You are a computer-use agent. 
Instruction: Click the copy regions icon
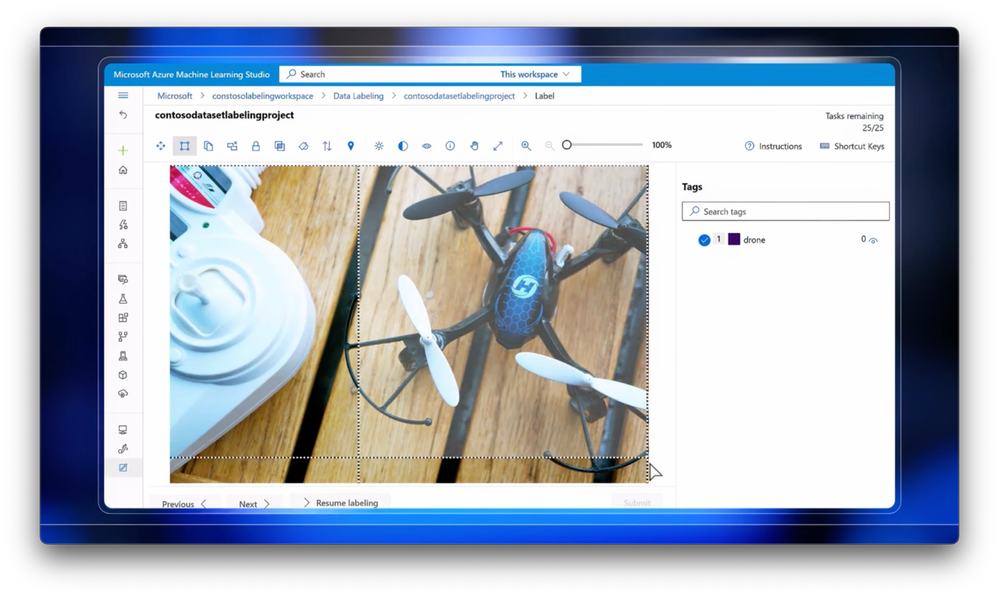click(208, 146)
